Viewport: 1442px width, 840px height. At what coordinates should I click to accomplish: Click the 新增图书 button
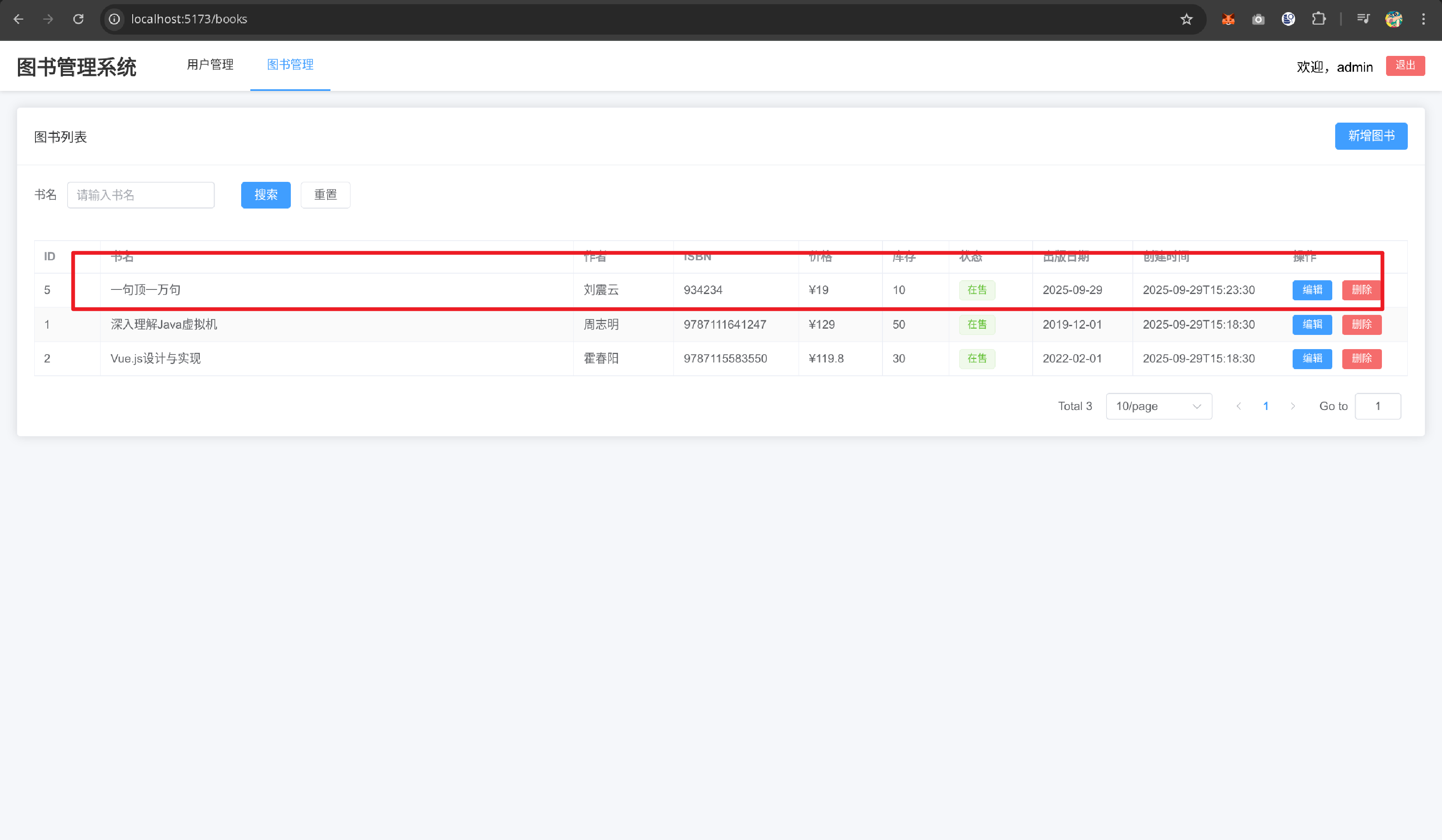click(1371, 136)
